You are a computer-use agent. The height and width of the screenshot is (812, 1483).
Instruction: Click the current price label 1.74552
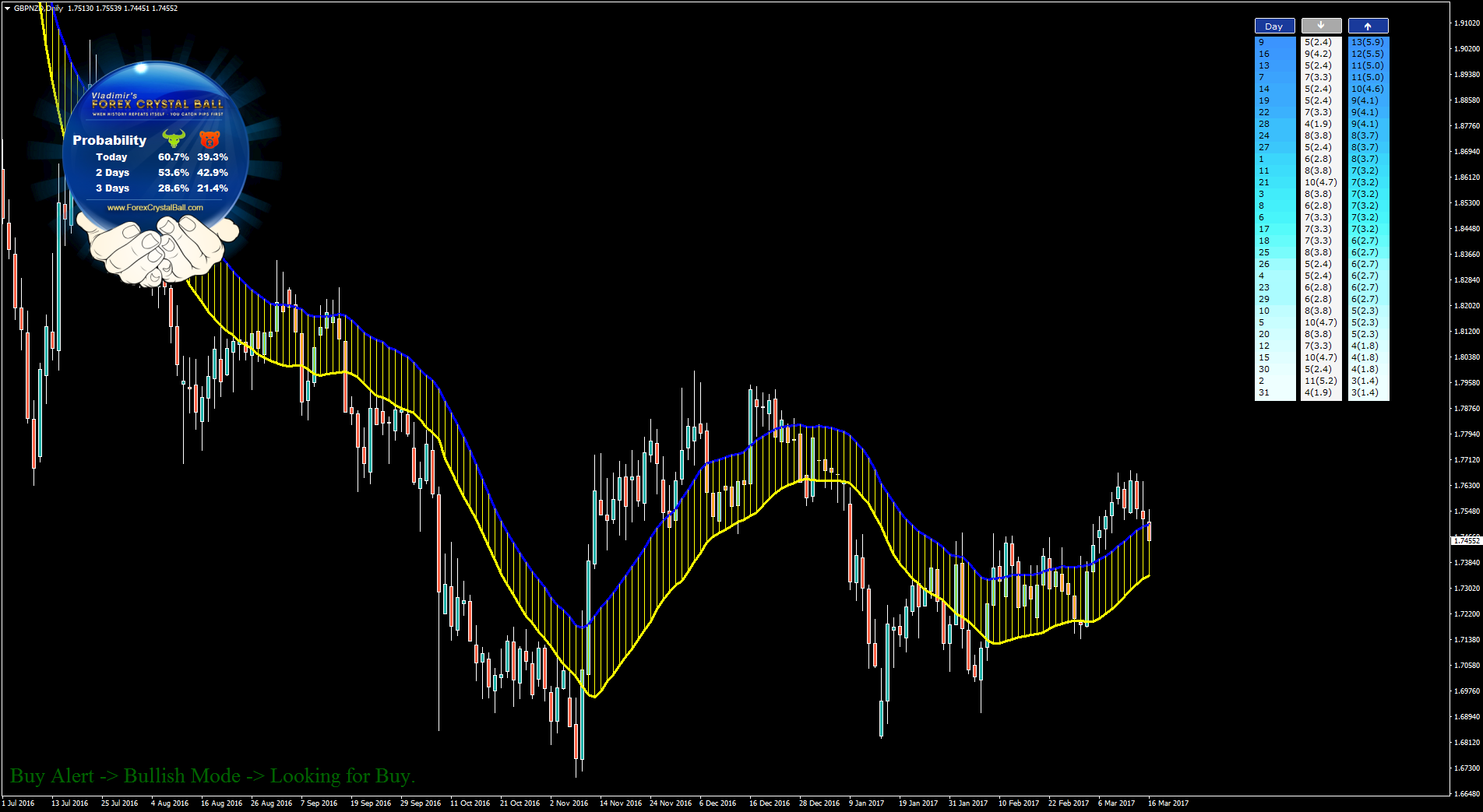(x=1466, y=540)
